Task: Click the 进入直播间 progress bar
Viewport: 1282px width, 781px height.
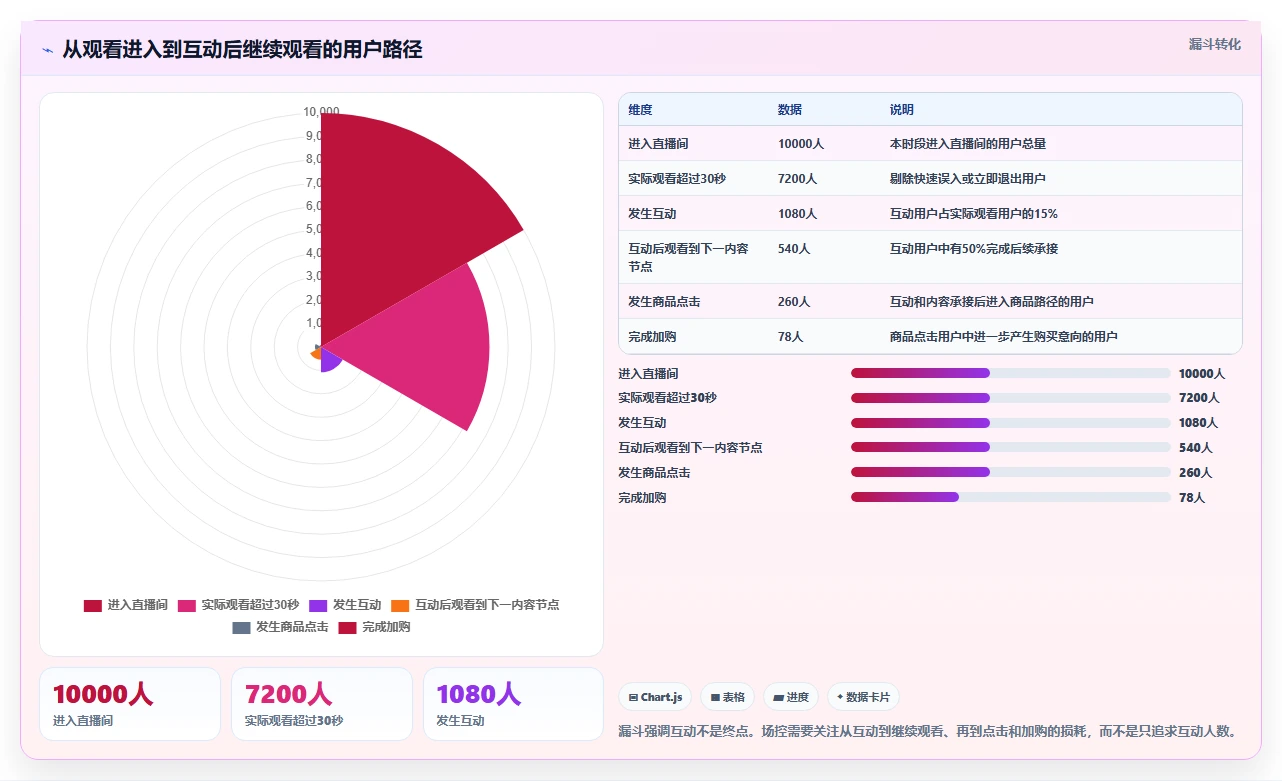Action: click(1010, 373)
